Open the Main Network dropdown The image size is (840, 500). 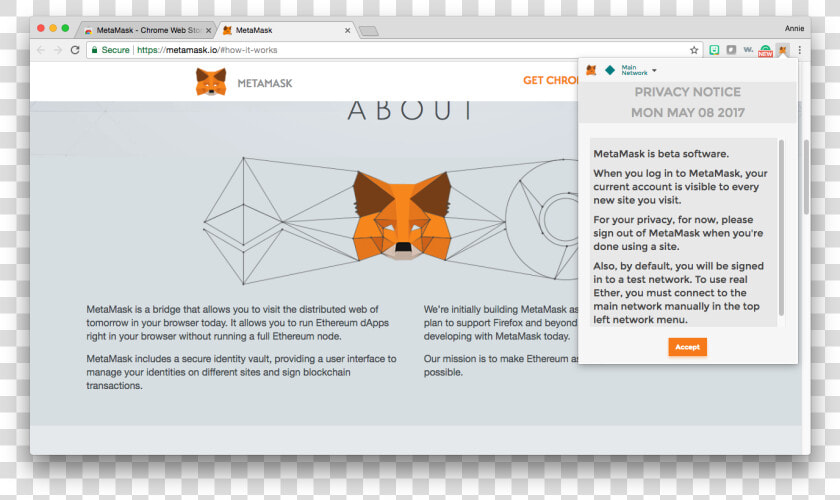coord(639,70)
